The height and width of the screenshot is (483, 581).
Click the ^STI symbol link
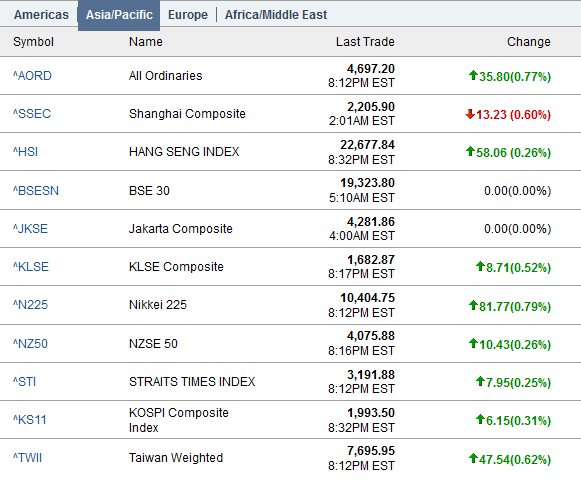tap(24, 382)
